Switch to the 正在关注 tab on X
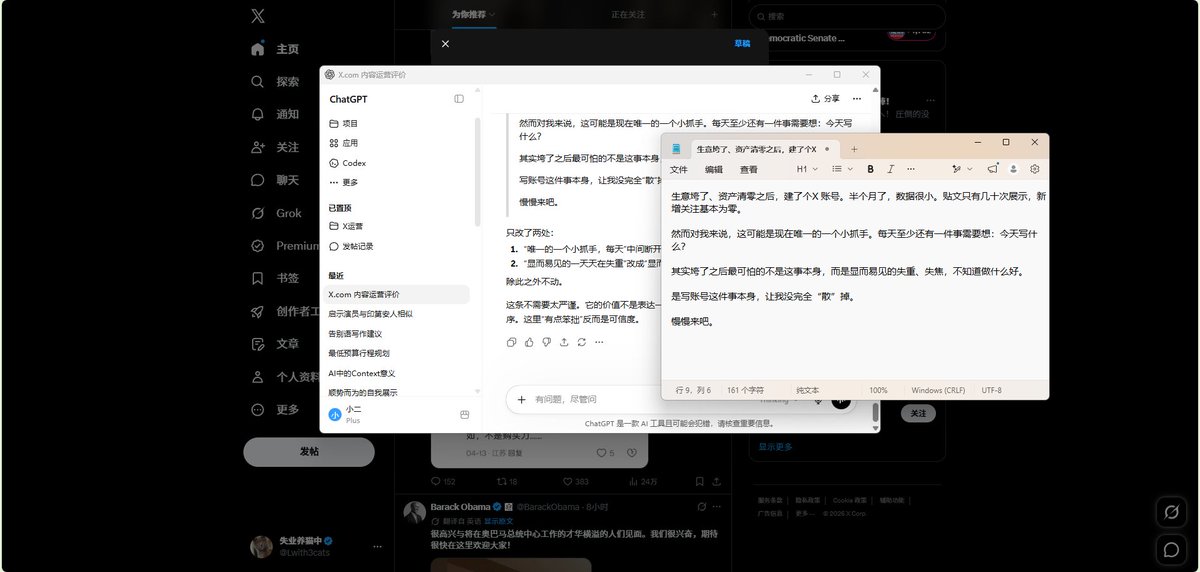Viewport: 1200px width, 572px height. tap(628, 15)
